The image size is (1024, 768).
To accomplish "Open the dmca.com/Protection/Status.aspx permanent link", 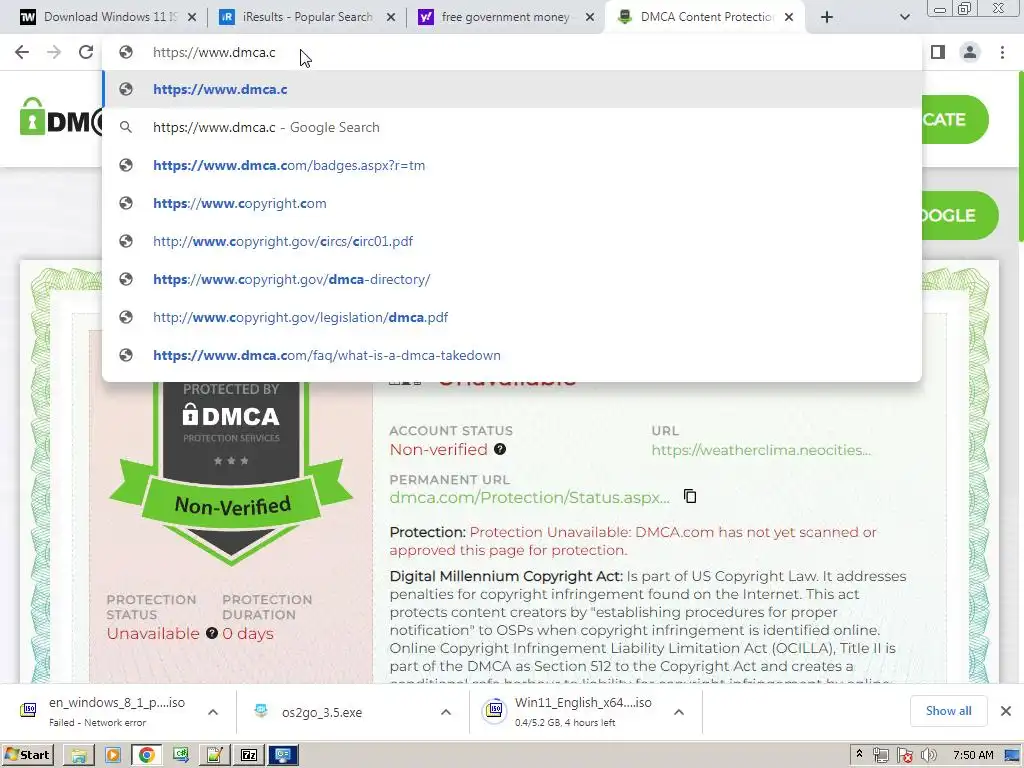I will [x=530, y=498].
